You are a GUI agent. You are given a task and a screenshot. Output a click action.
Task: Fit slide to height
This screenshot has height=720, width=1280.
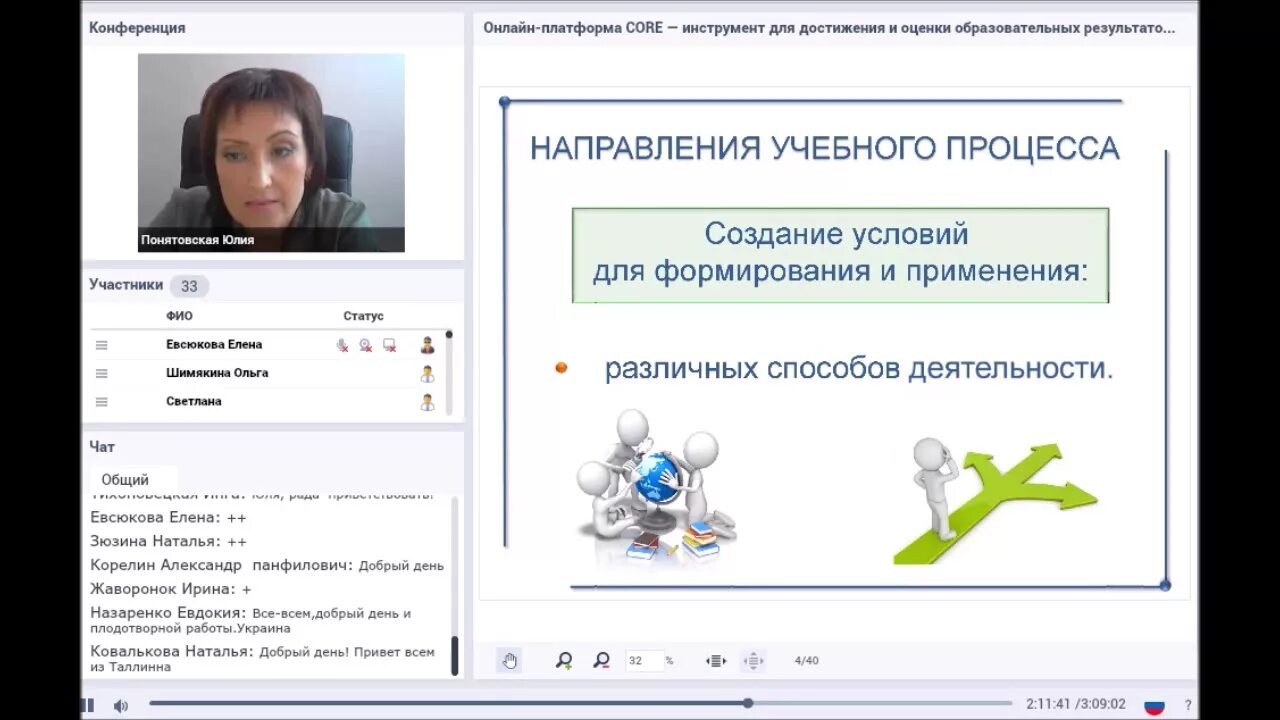753,660
